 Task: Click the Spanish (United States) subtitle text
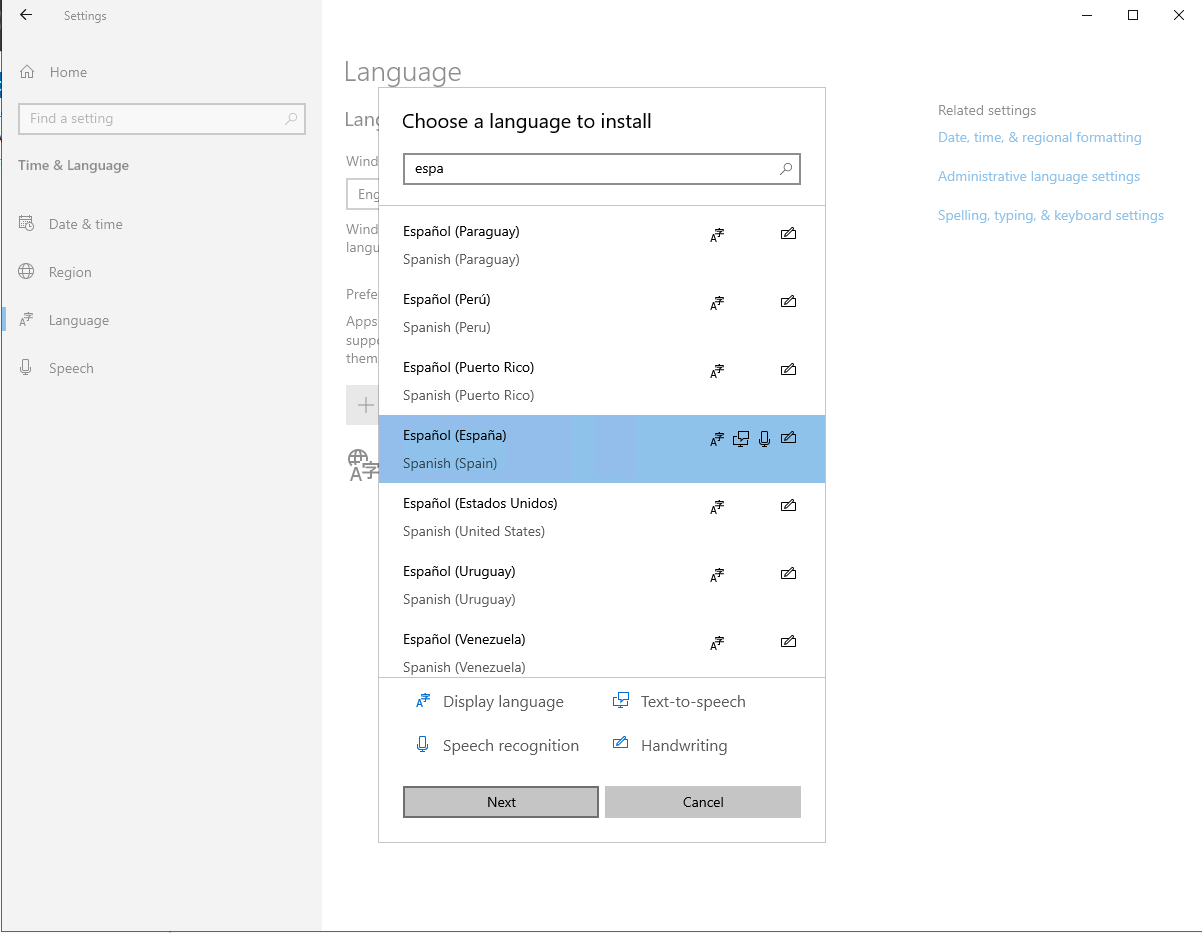pos(474,531)
